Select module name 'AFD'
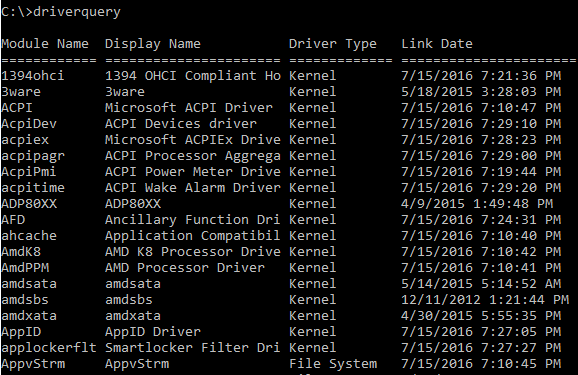 13,220
